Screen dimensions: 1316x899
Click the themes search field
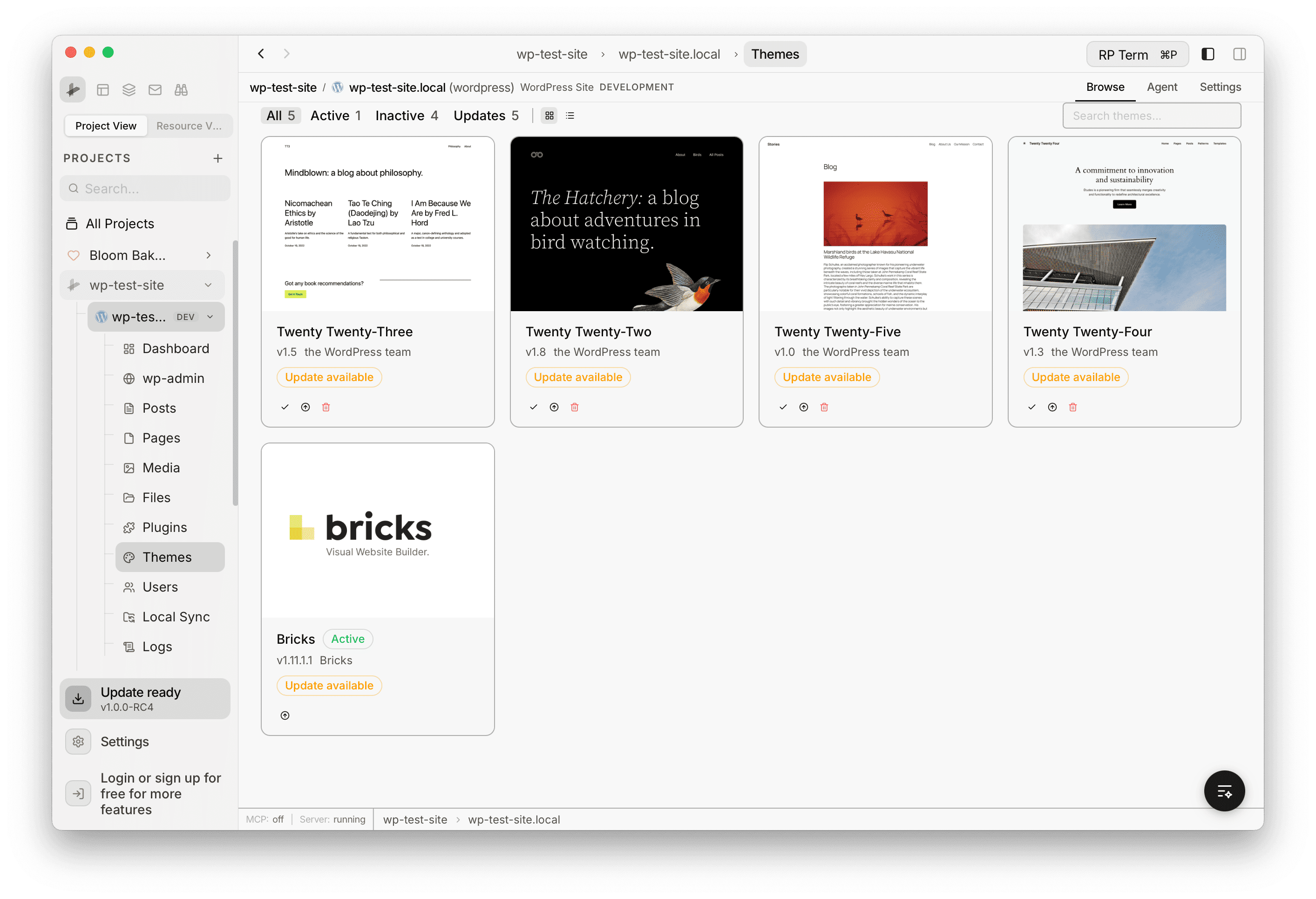pos(1151,115)
